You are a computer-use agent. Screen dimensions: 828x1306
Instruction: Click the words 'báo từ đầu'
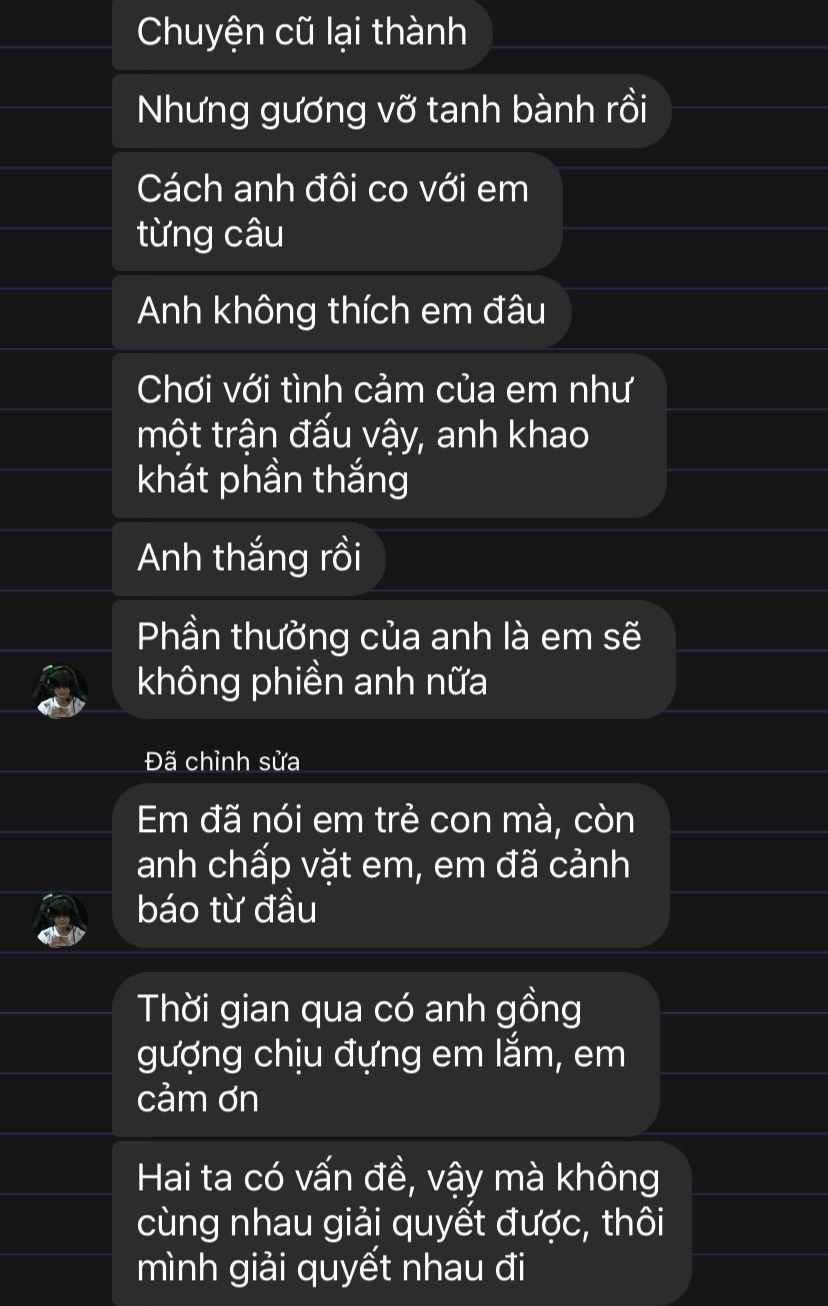tap(227, 911)
